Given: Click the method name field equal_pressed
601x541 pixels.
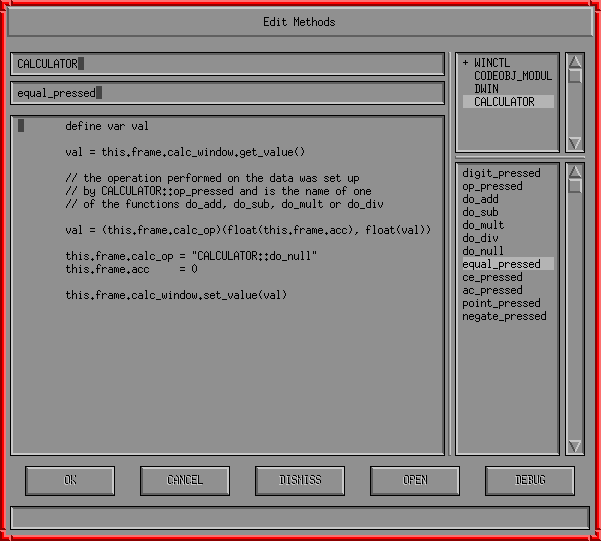Looking at the screenshot, I should click(227, 93).
